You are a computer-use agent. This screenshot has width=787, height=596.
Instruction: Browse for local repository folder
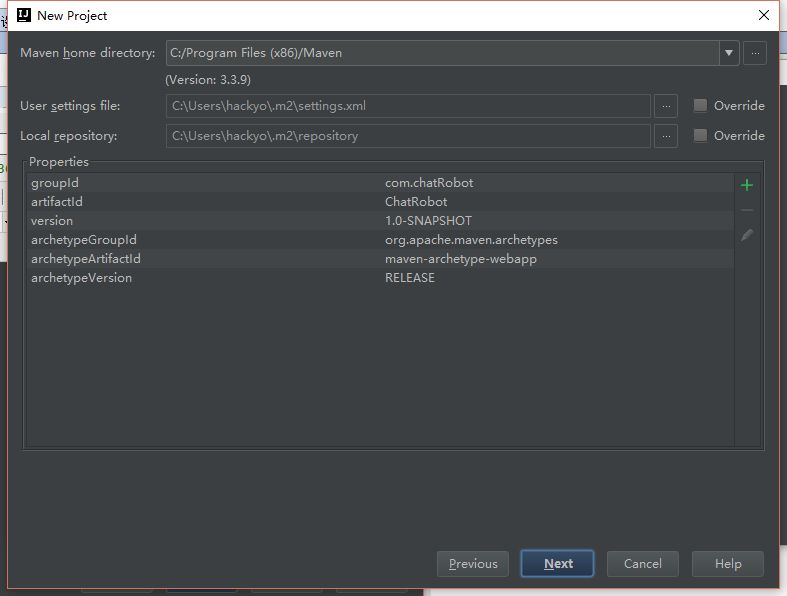click(x=665, y=136)
